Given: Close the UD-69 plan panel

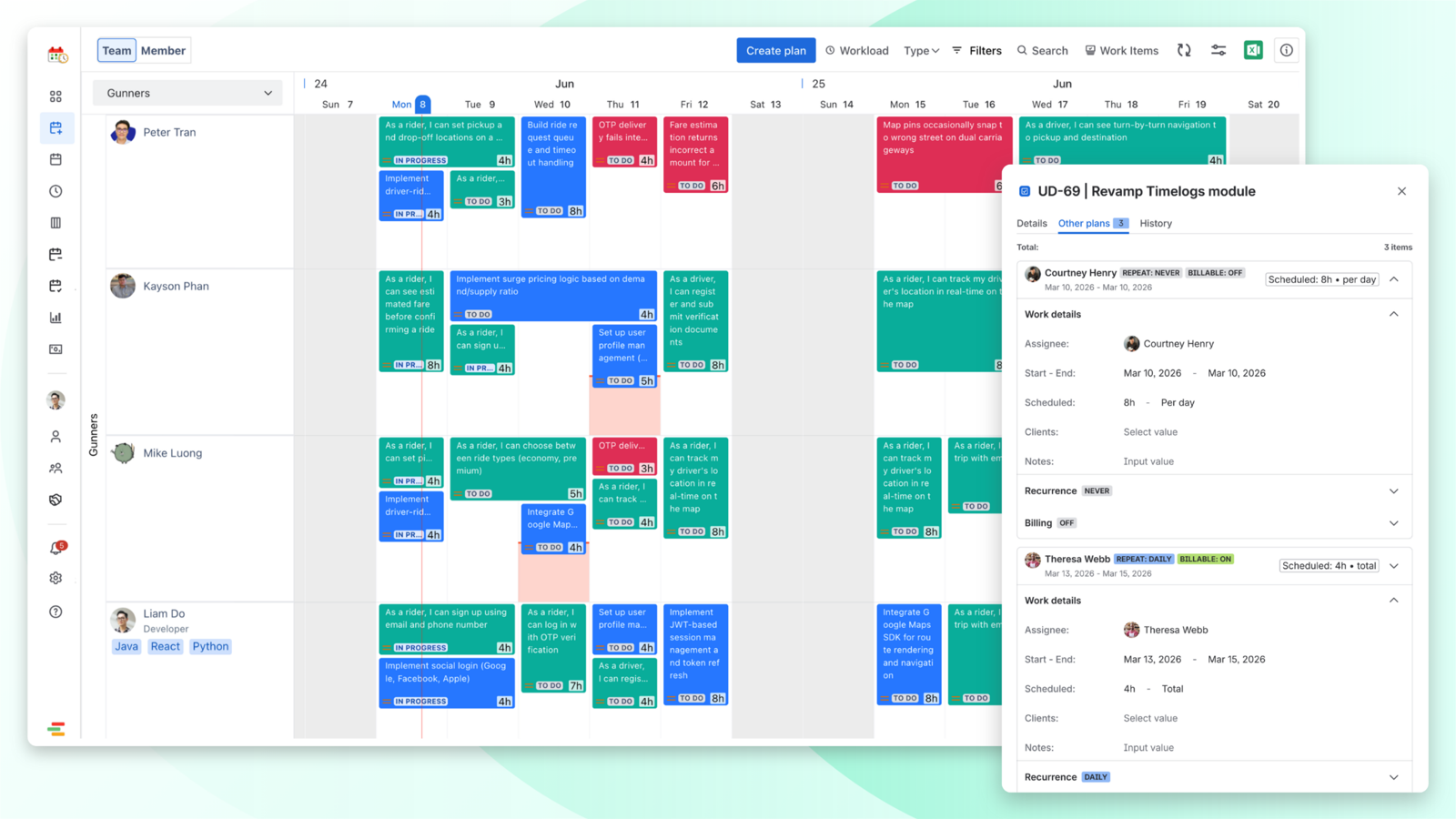Looking at the screenshot, I should (x=1401, y=191).
